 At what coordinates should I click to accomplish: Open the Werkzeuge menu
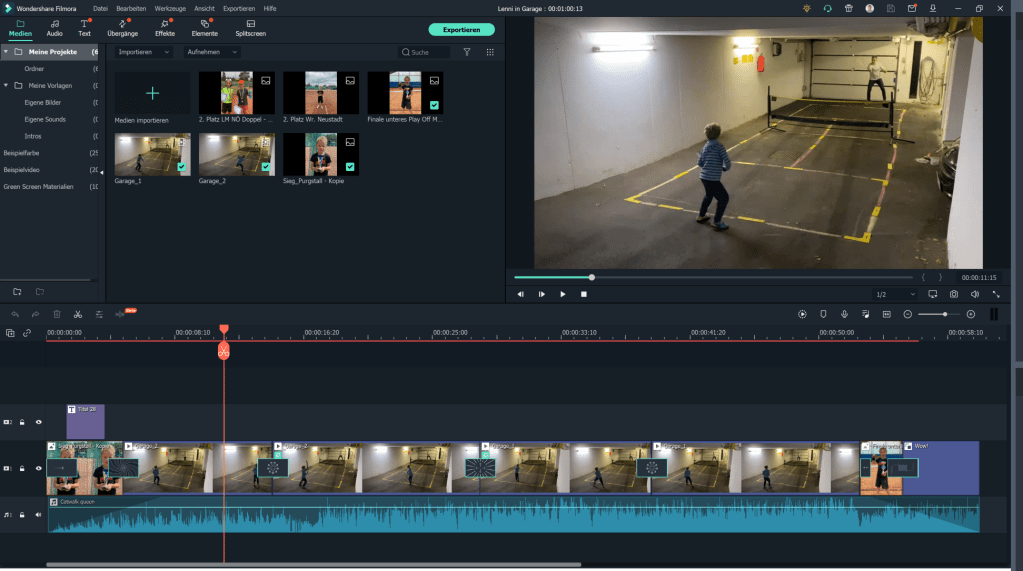click(170, 8)
